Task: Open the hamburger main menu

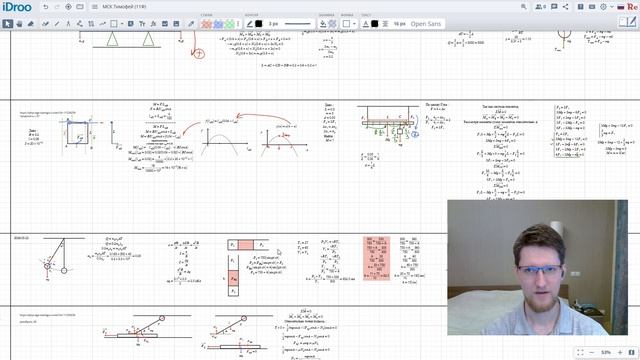Action: click(95, 7)
